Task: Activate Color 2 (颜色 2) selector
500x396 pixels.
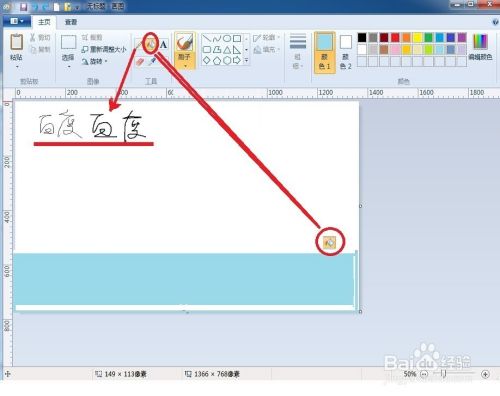Action: pos(346,52)
